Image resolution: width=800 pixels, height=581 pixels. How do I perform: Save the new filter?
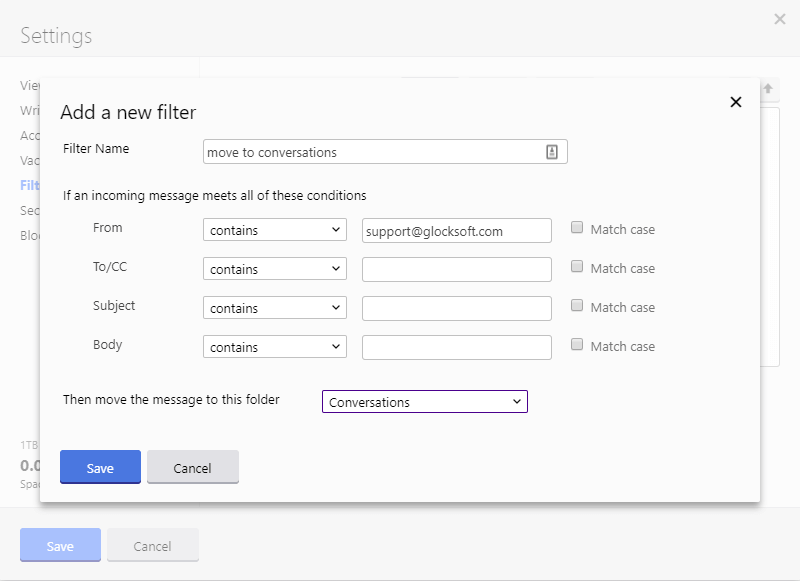point(99,465)
